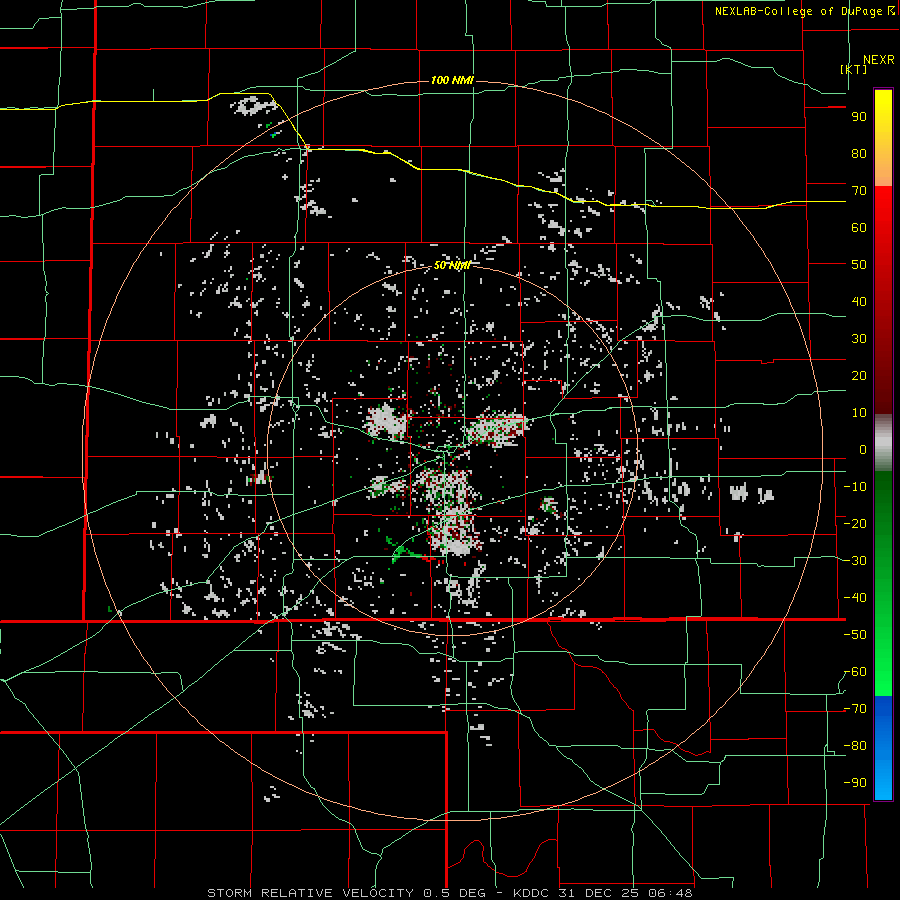Click the 100 NMI range ring label

tap(452, 80)
